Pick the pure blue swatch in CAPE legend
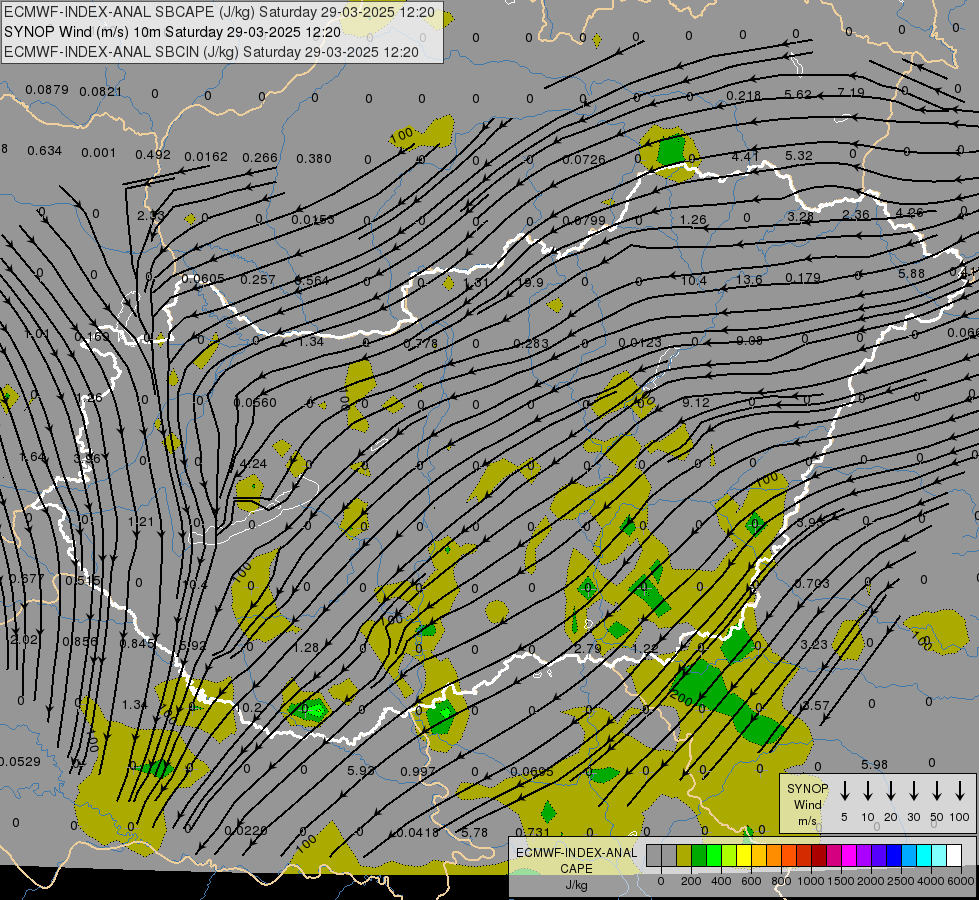Viewport: 979px width, 900px height. pyautogui.click(x=893, y=855)
